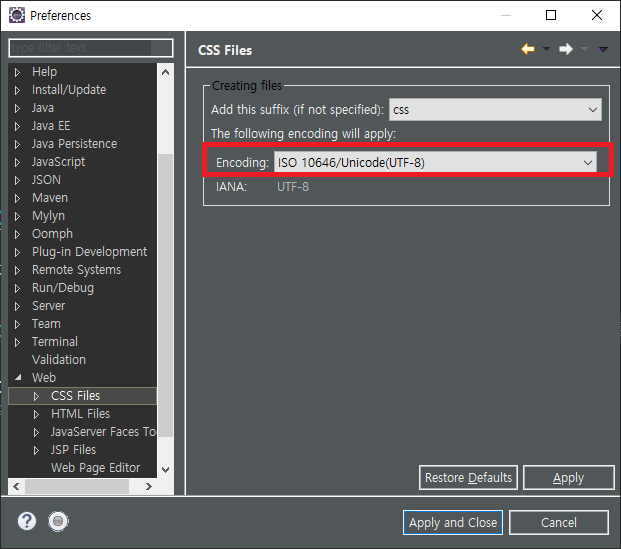The height and width of the screenshot is (549, 621).
Task: Expand the Install/Update tree node
Action: click(x=17, y=90)
